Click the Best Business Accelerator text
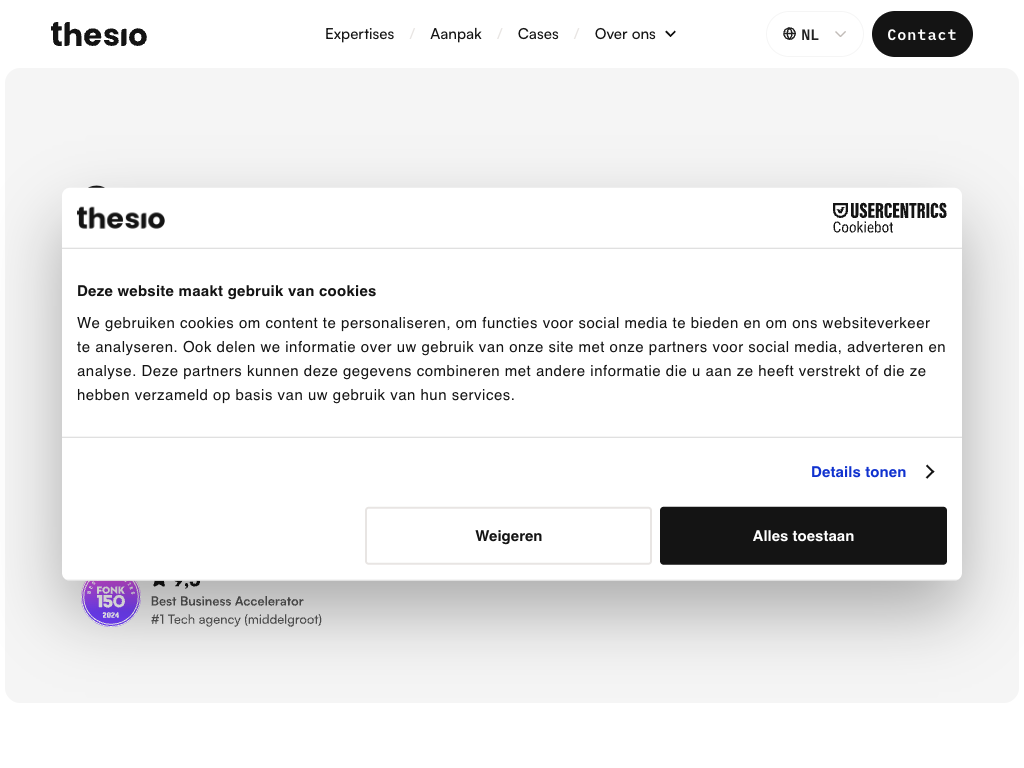1024x768 pixels. pyautogui.click(x=227, y=601)
